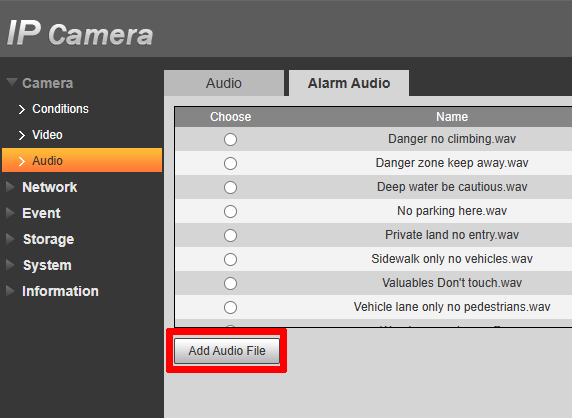The height and width of the screenshot is (418, 572).
Task: Expand the Network section arrow
Action: [10, 187]
